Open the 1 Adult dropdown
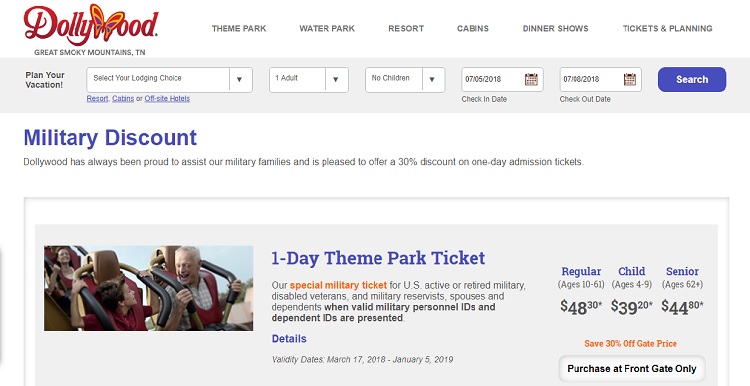Screen dimensions: 750x386 click(309, 80)
